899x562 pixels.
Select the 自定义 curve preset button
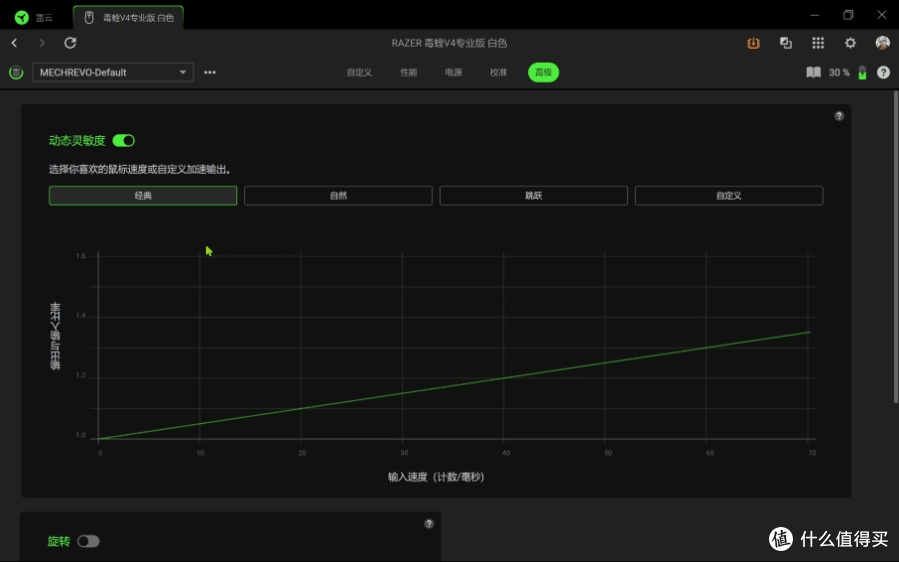pyautogui.click(x=729, y=196)
